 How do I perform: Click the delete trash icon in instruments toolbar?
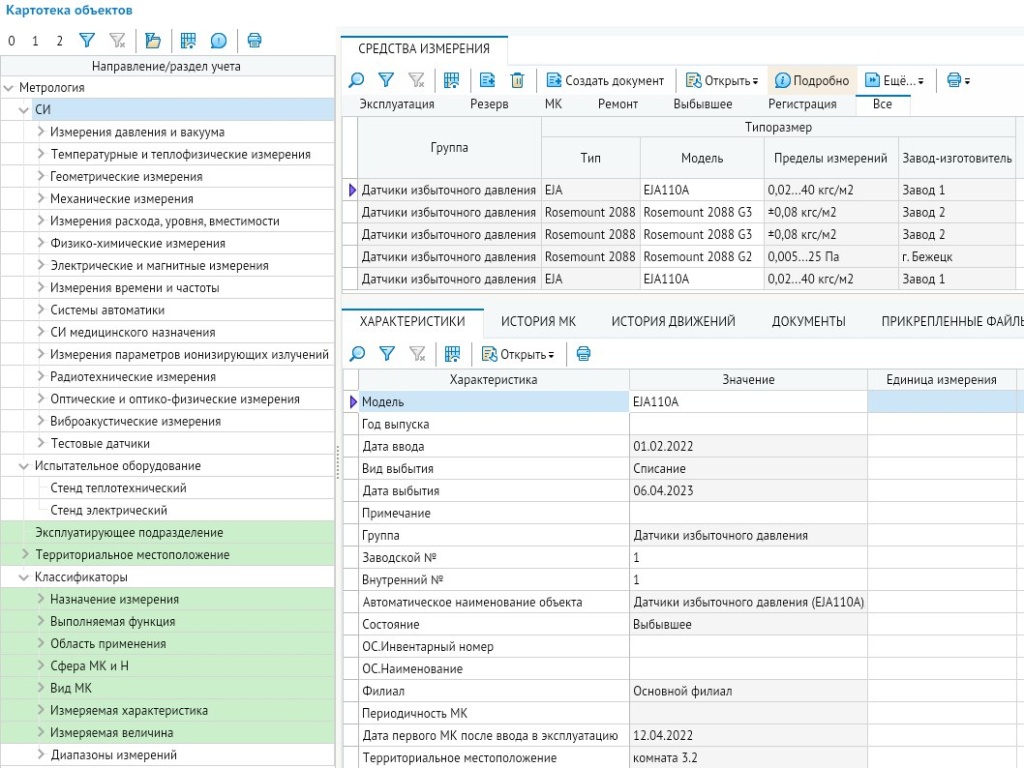tap(517, 80)
